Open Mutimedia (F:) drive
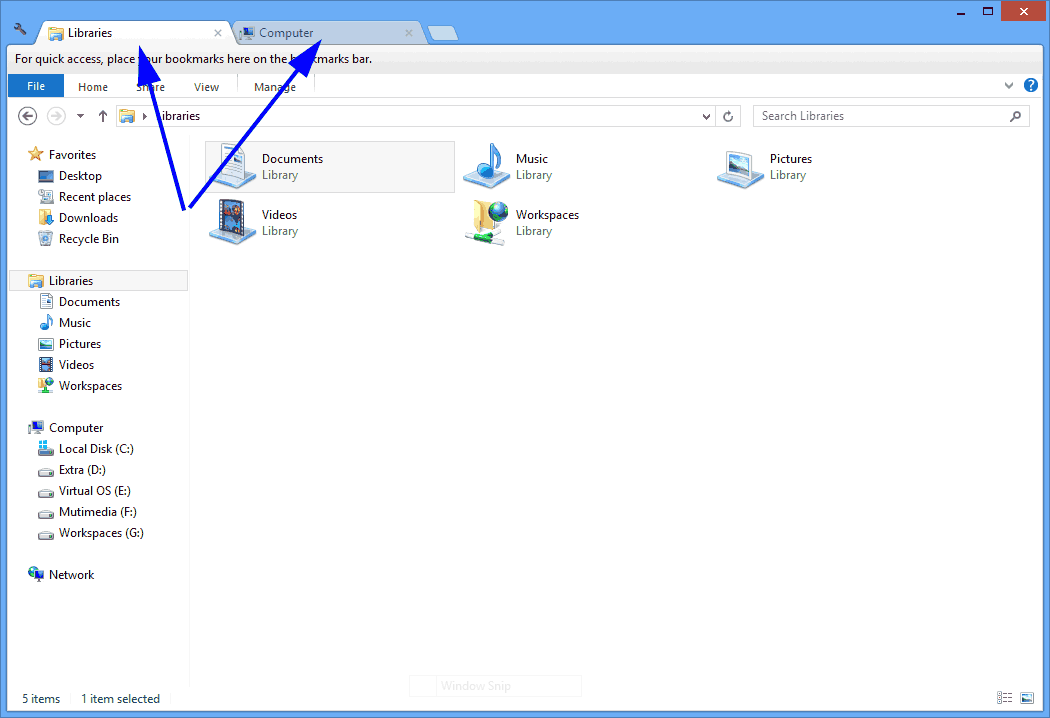Screen dimensions: 1050x718 click(x=97, y=512)
